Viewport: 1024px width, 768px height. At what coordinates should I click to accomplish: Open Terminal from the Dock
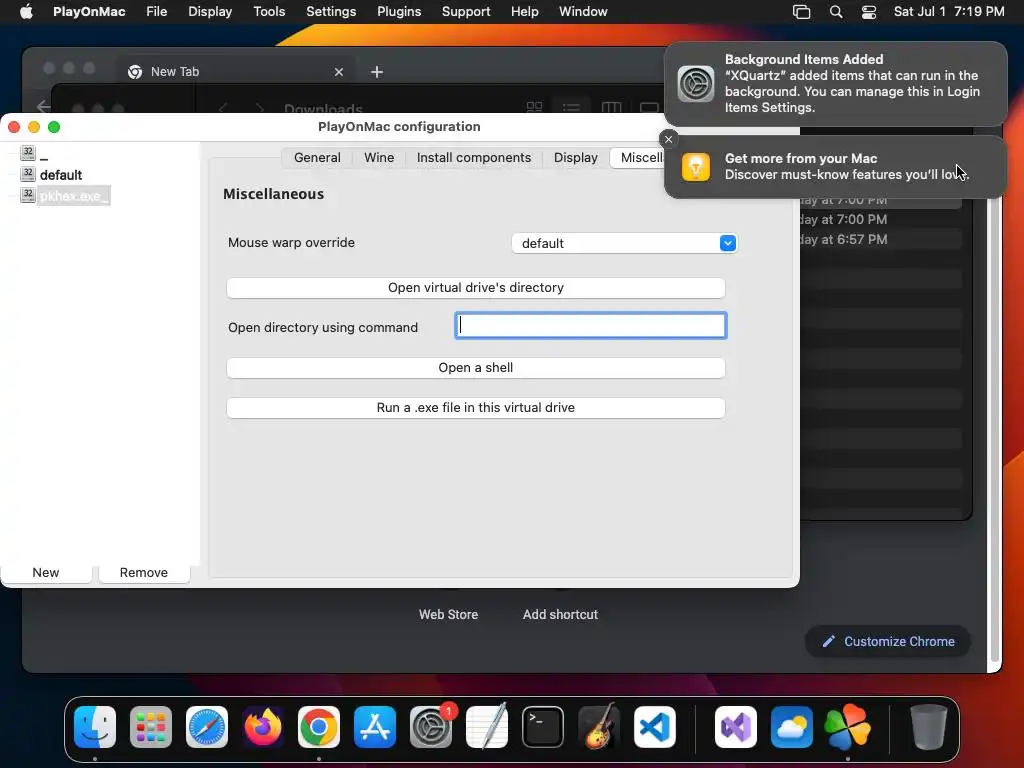[x=543, y=727]
